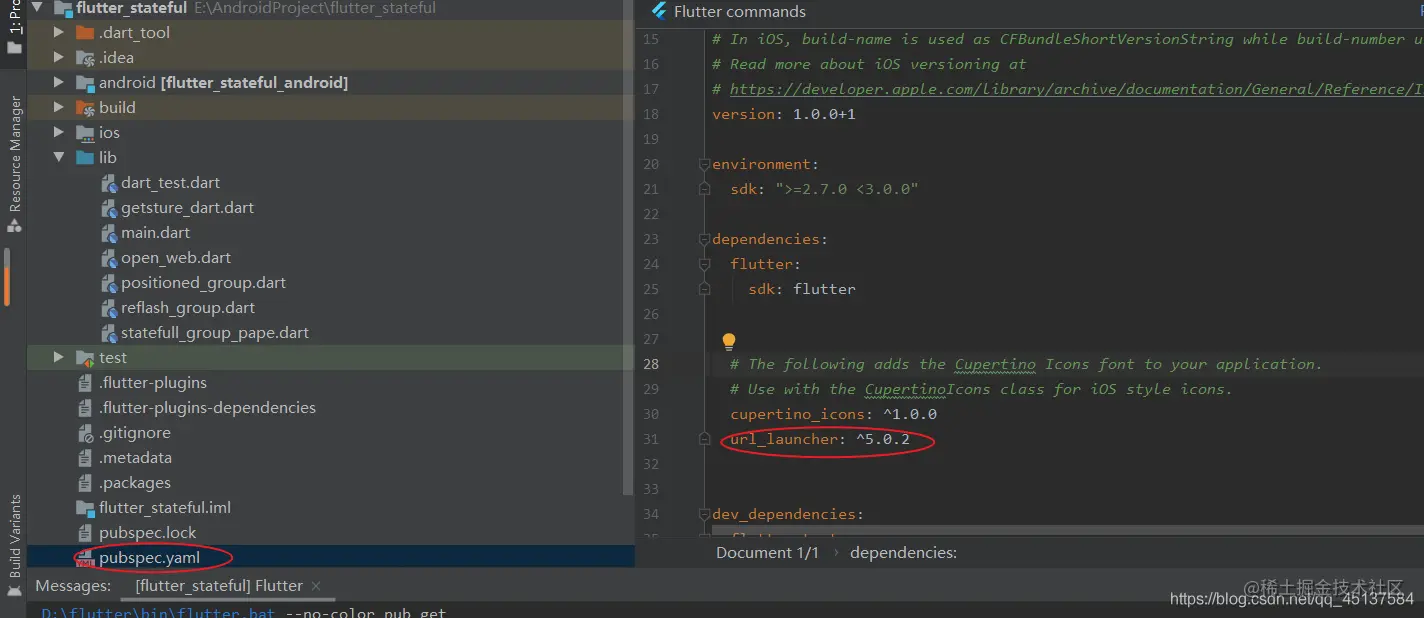Fold the environment block in the gutter
This screenshot has height=618, width=1424.
[705, 164]
